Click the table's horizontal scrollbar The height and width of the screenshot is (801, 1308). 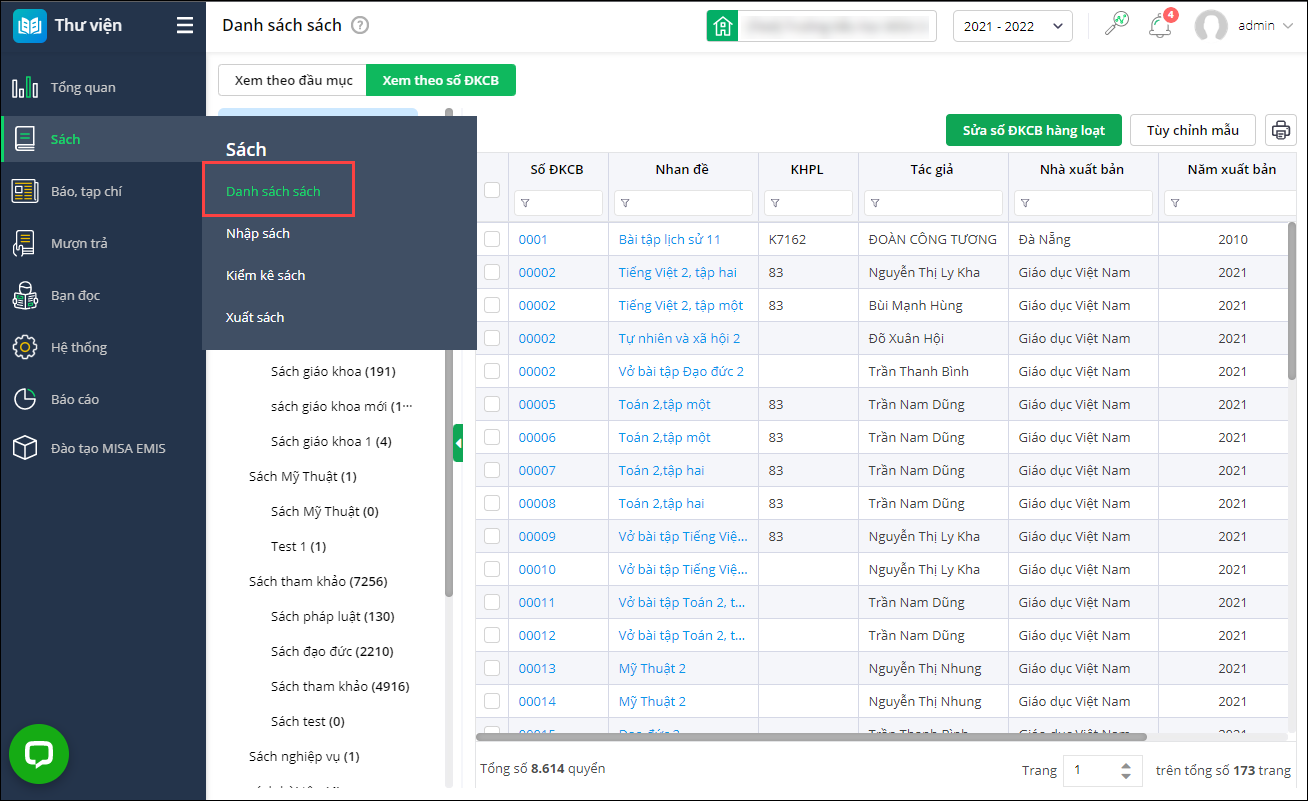click(x=811, y=737)
